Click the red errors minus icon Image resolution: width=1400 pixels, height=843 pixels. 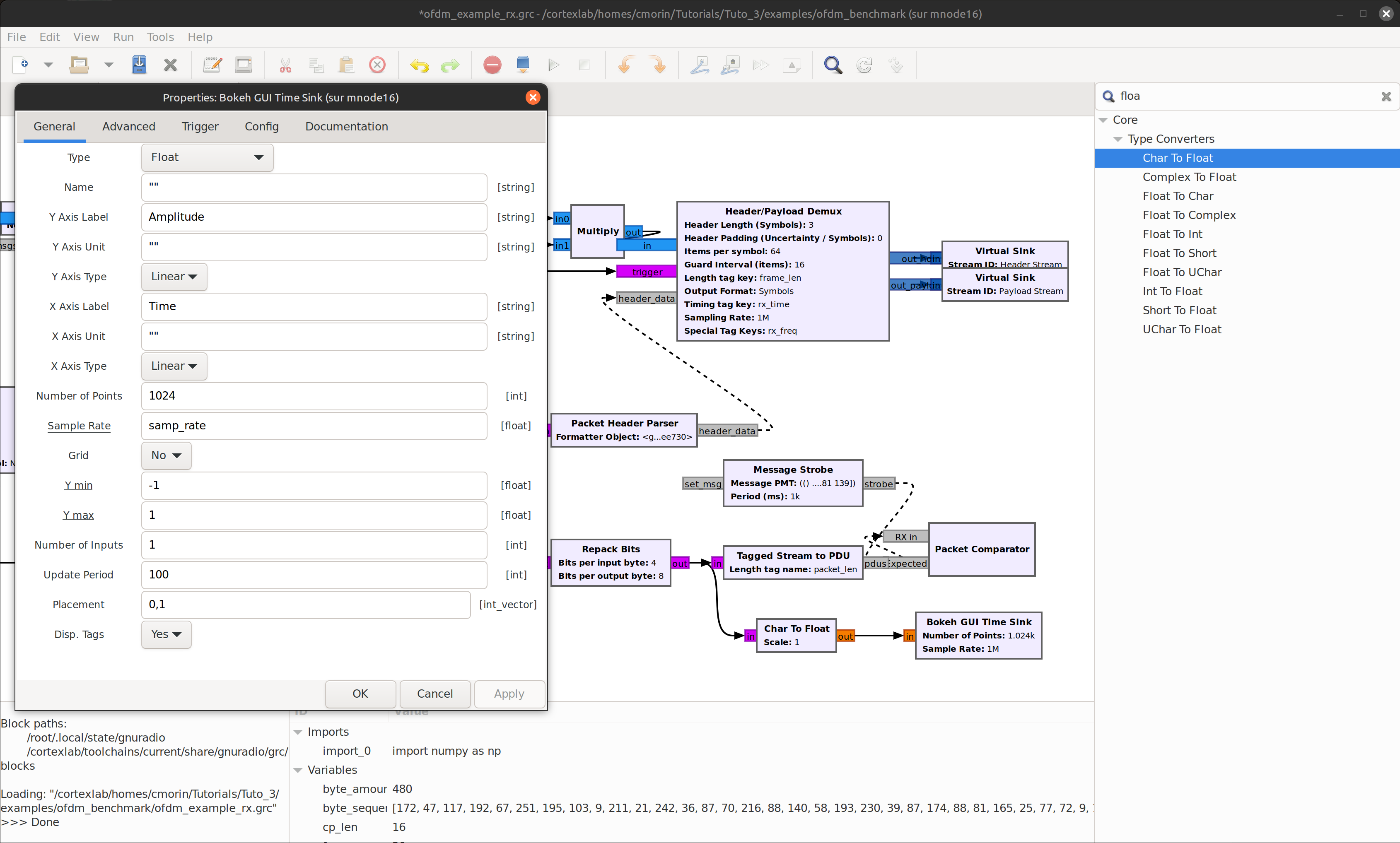(x=492, y=65)
